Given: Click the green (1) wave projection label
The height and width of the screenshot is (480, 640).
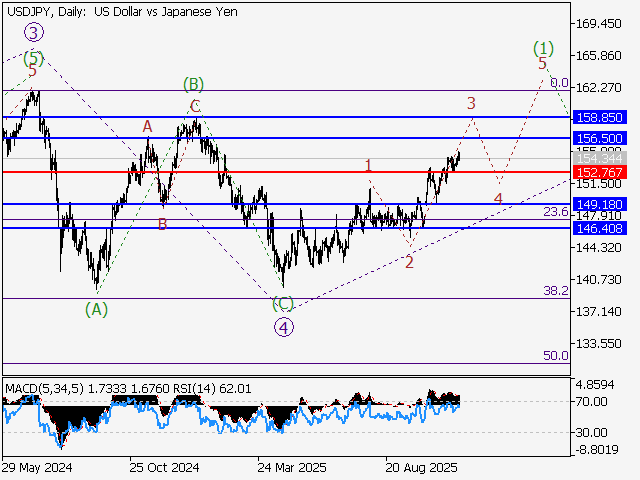Looking at the screenshot, I should coord(543,47).
